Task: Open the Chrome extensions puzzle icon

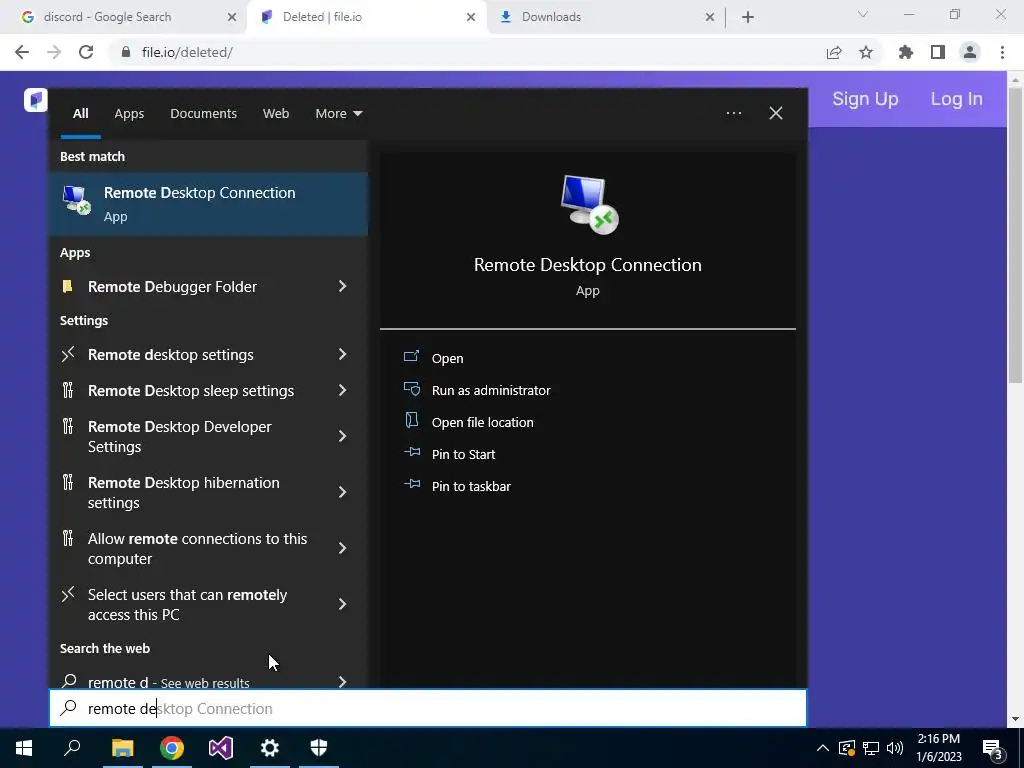Action: (906, 52)
